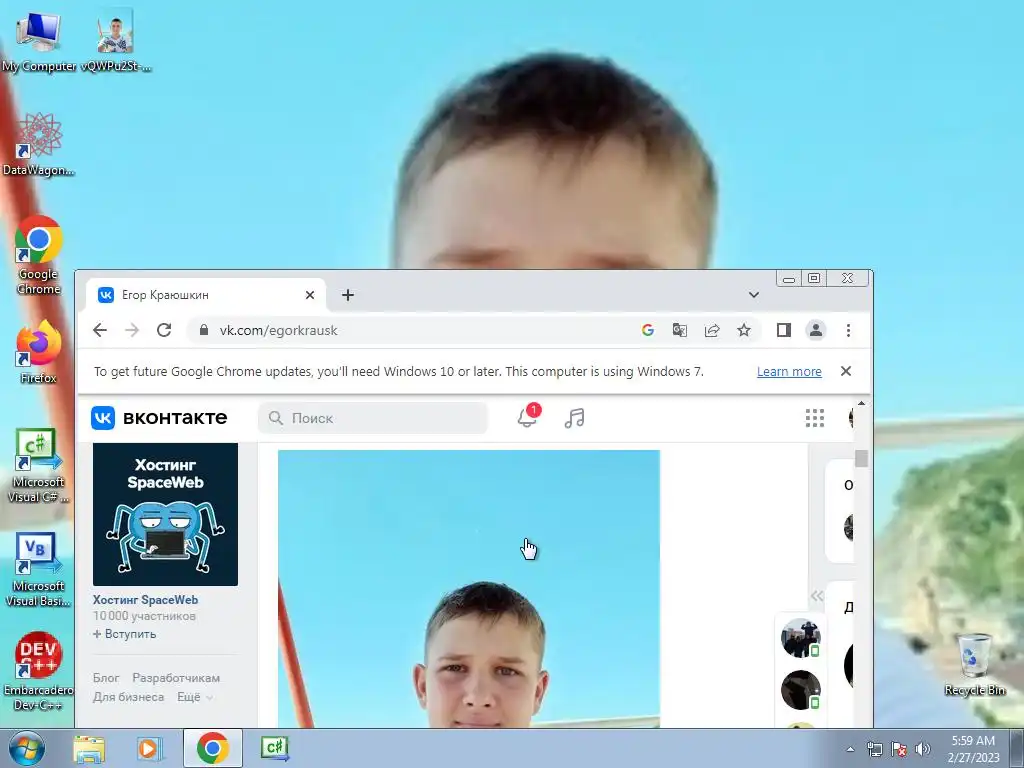The height and width of the screenshot is (768, 1024).
Task: Open Microsoft Visual Basic desktop shortcut
Action: 39,570
